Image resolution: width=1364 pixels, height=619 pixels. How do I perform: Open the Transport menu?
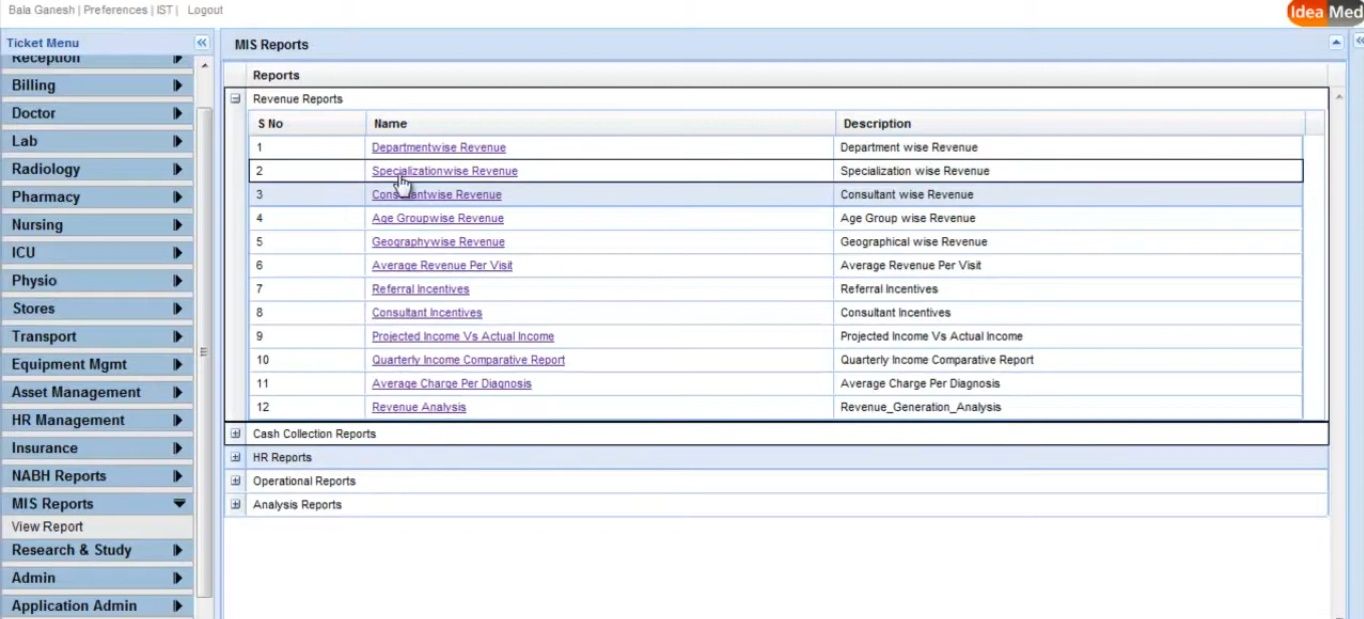pyautogui.click(x=97, y=337)
